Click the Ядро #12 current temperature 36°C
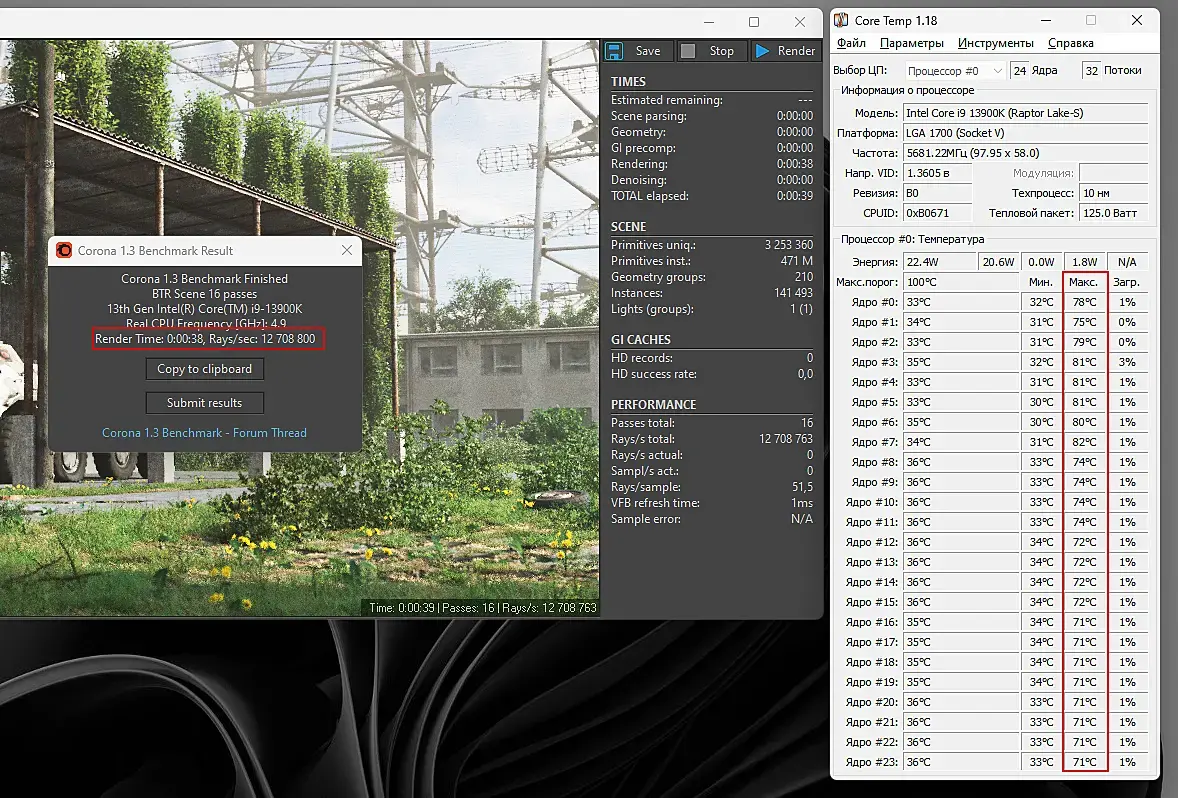This screenshot has width=1178, height=798. click(961, 542)
